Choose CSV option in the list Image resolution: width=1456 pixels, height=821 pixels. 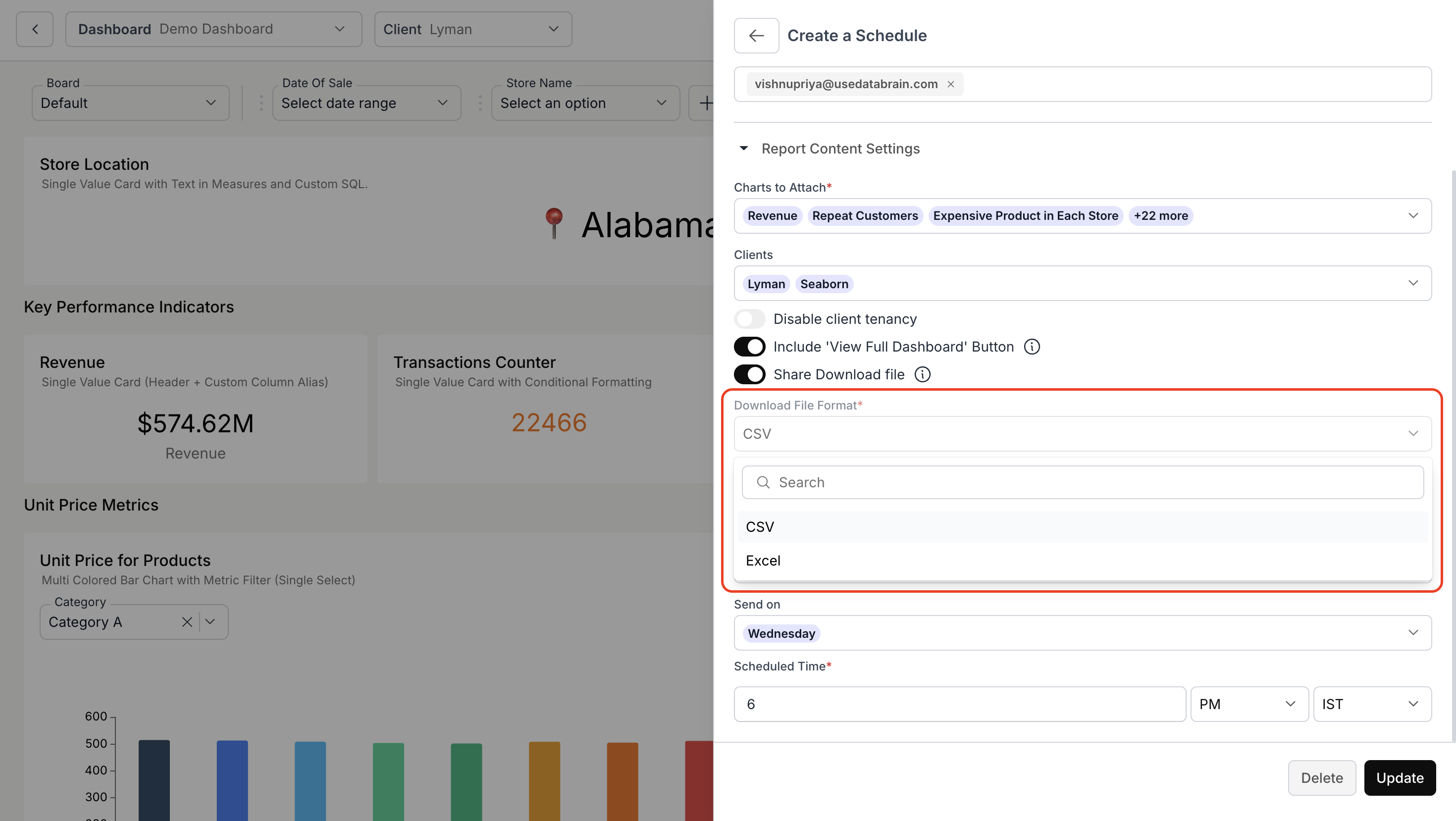tap(759, 526)
